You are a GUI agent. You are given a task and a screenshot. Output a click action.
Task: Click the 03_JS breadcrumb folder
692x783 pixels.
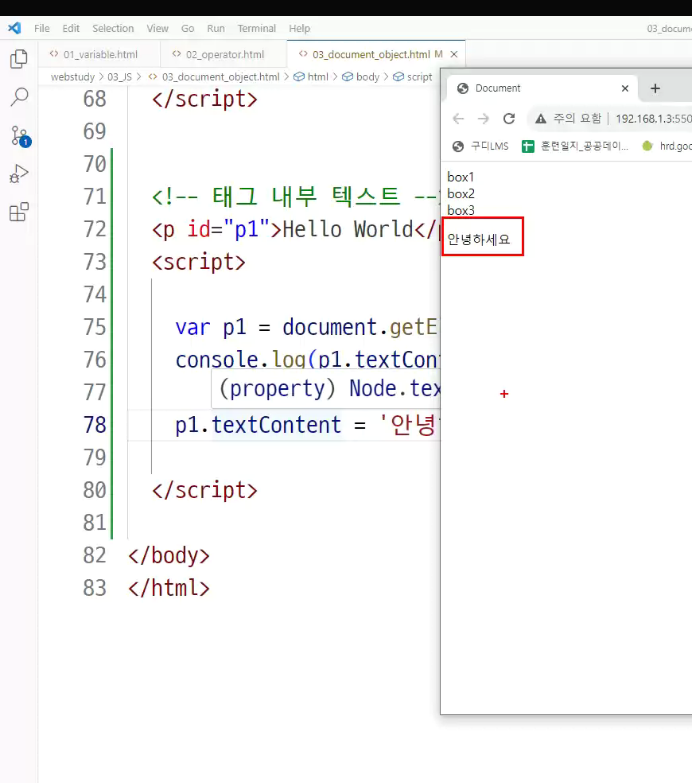[x=119, y=77]
